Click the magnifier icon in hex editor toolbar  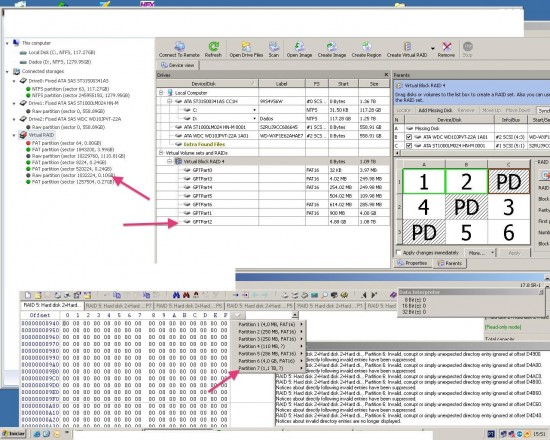coord(324,295)
